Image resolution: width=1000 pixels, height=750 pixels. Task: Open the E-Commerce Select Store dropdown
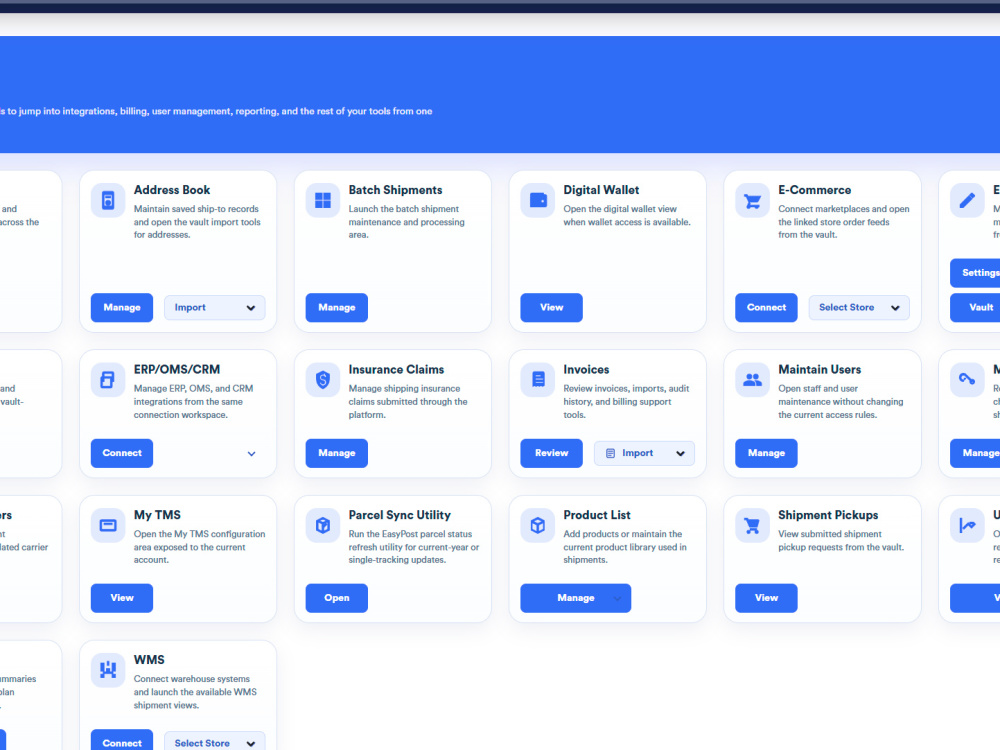(859, 307)
